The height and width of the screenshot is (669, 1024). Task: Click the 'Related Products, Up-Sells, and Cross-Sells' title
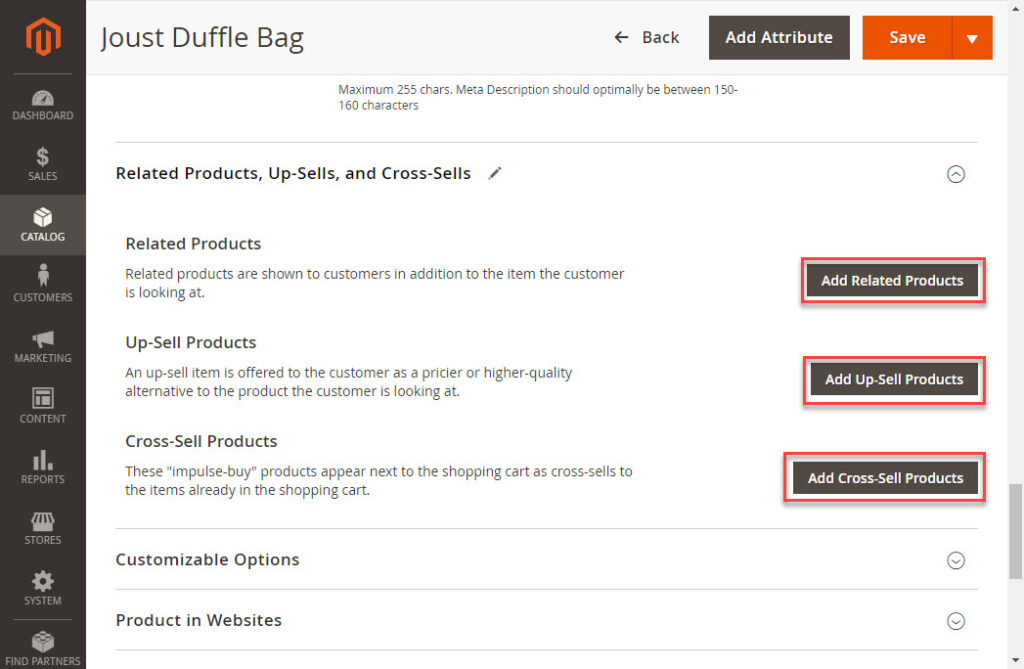pyautogui.click(x=293, y=173)
